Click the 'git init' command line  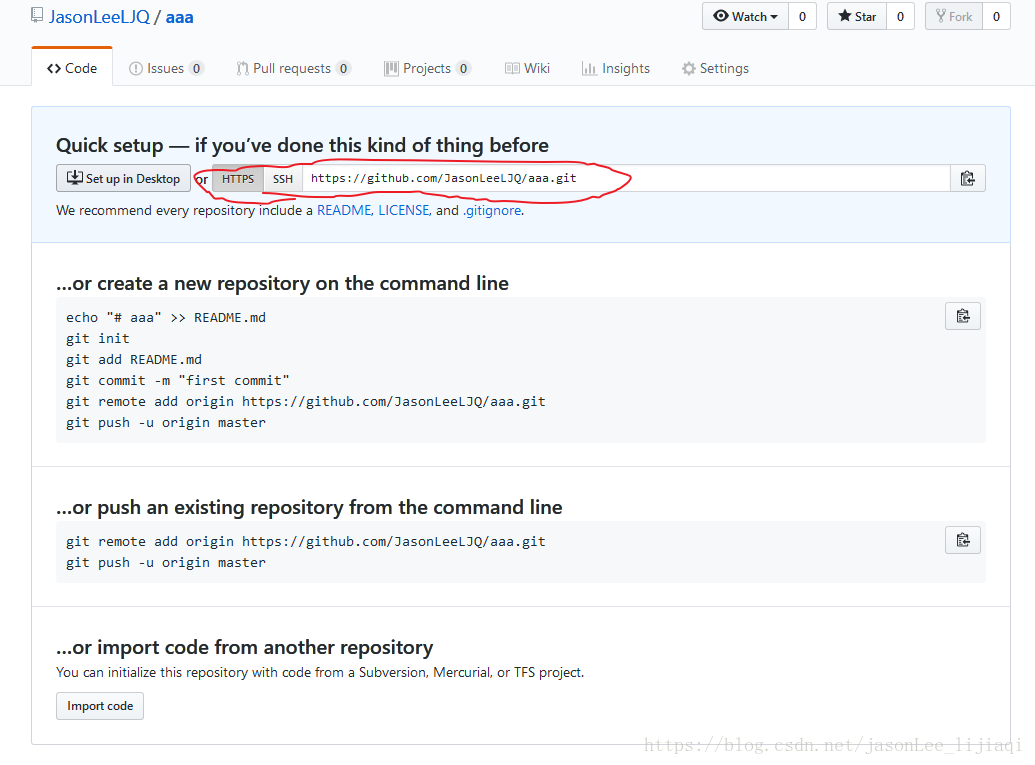click(x=98, y=339)
